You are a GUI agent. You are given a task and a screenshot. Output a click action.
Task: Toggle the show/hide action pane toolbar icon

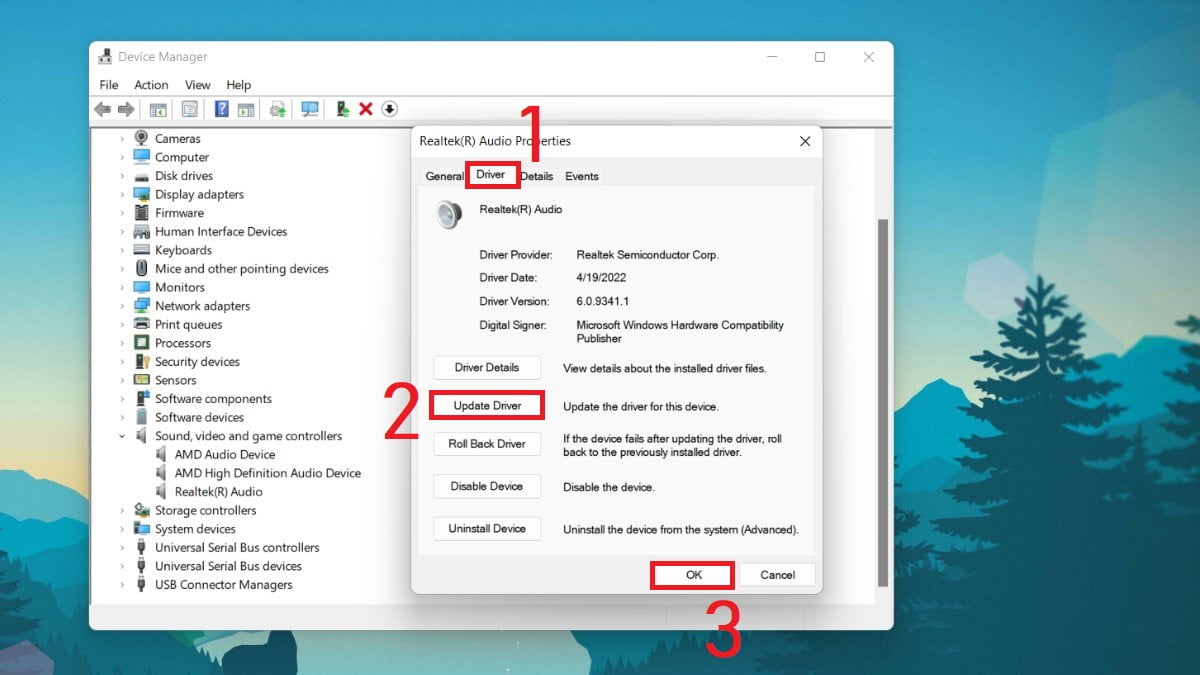pyautogui.click(x=246, y=109)
